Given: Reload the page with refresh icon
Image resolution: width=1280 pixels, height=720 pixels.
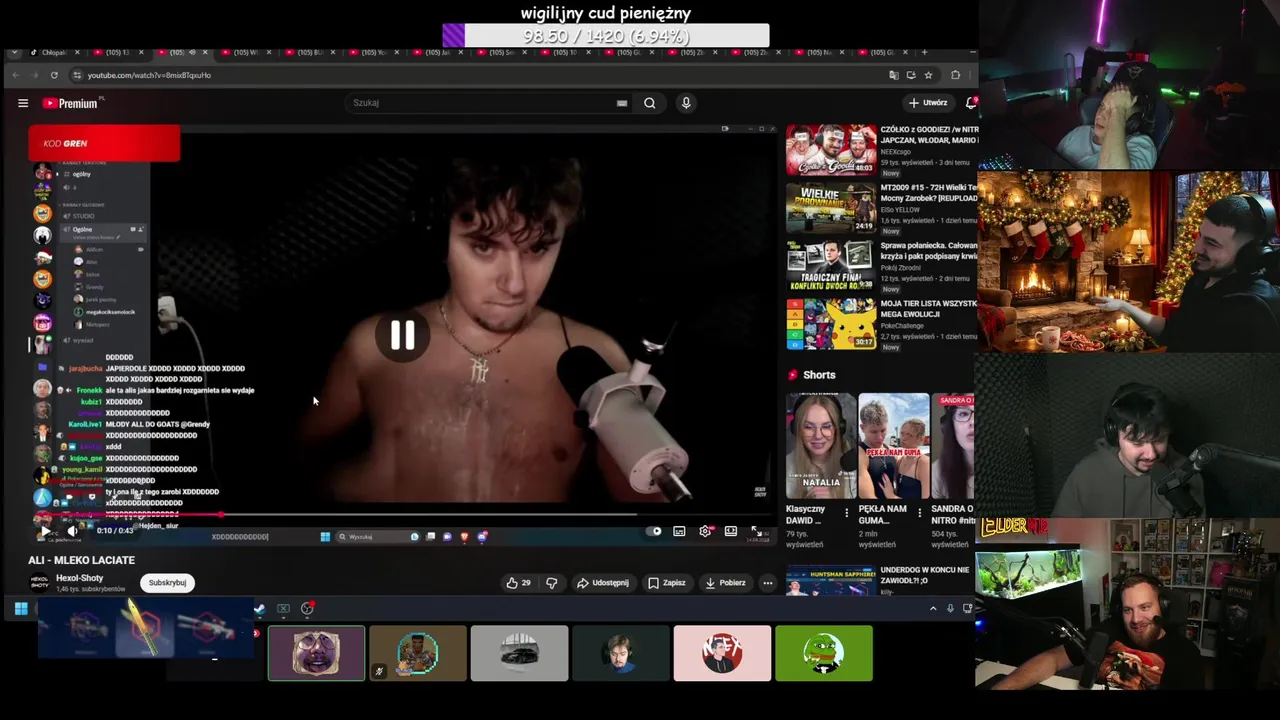Looking at the screenshot, I should point(54,75).
